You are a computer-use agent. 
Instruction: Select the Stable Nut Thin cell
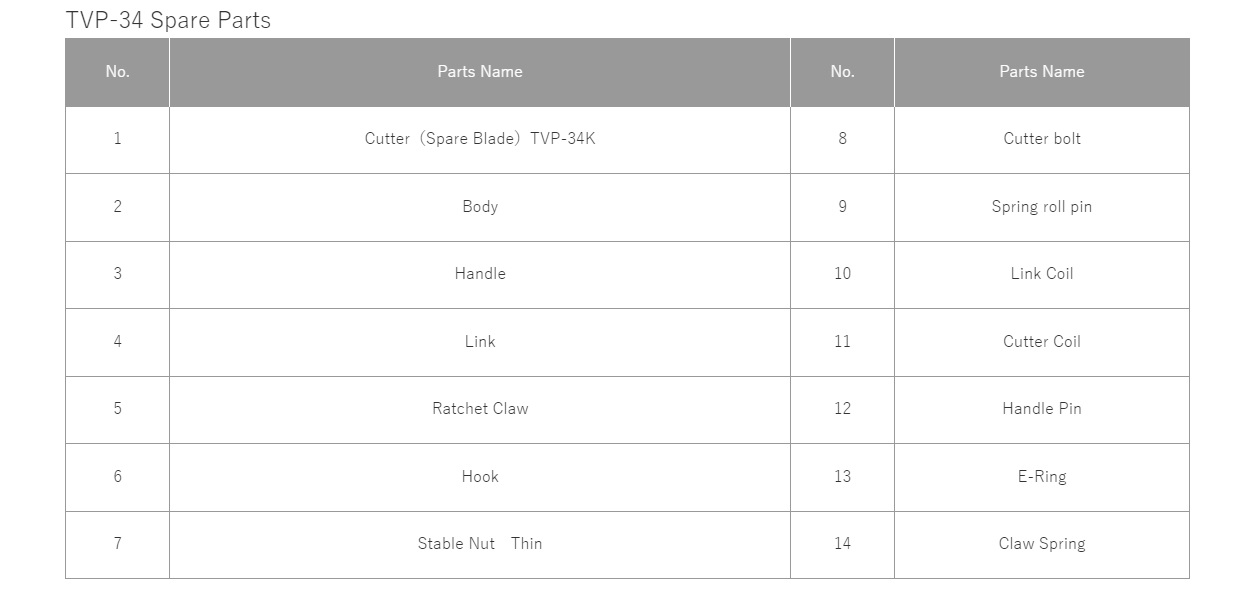(480, 544)
